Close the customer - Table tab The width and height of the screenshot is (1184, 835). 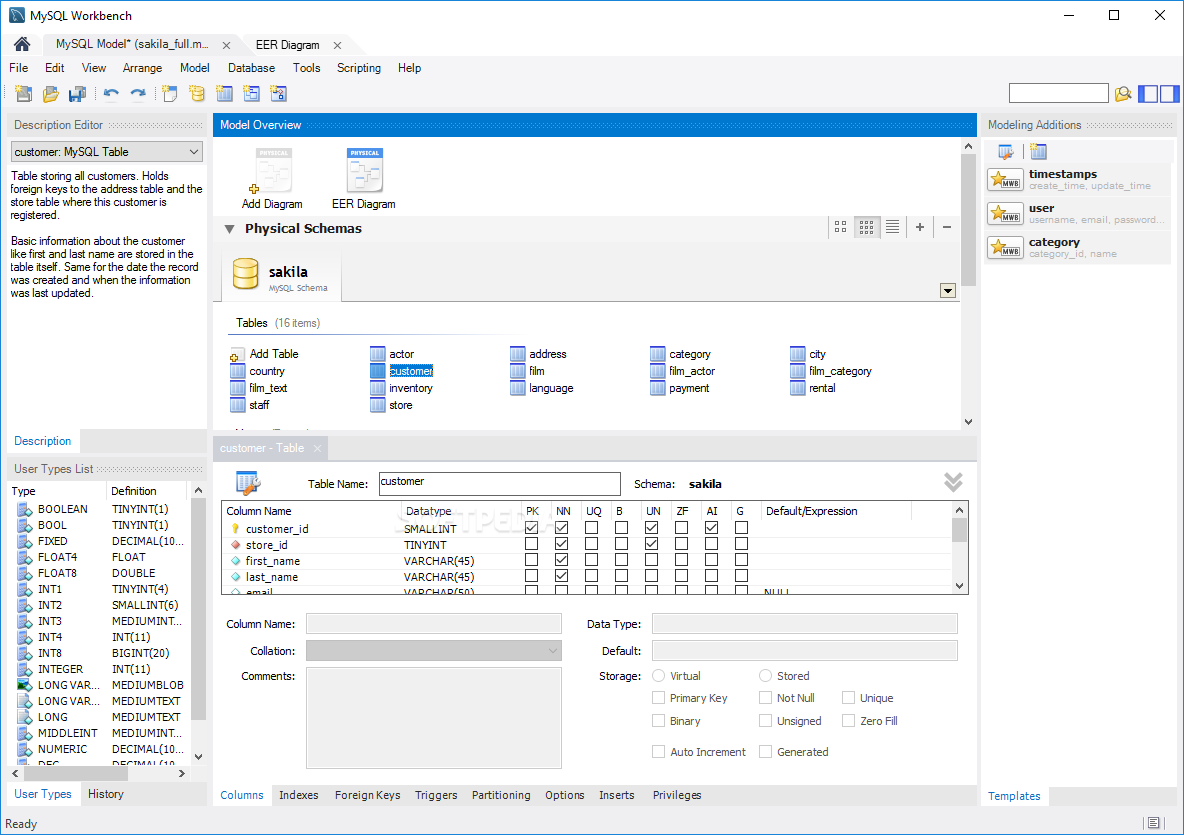[317, 448]
